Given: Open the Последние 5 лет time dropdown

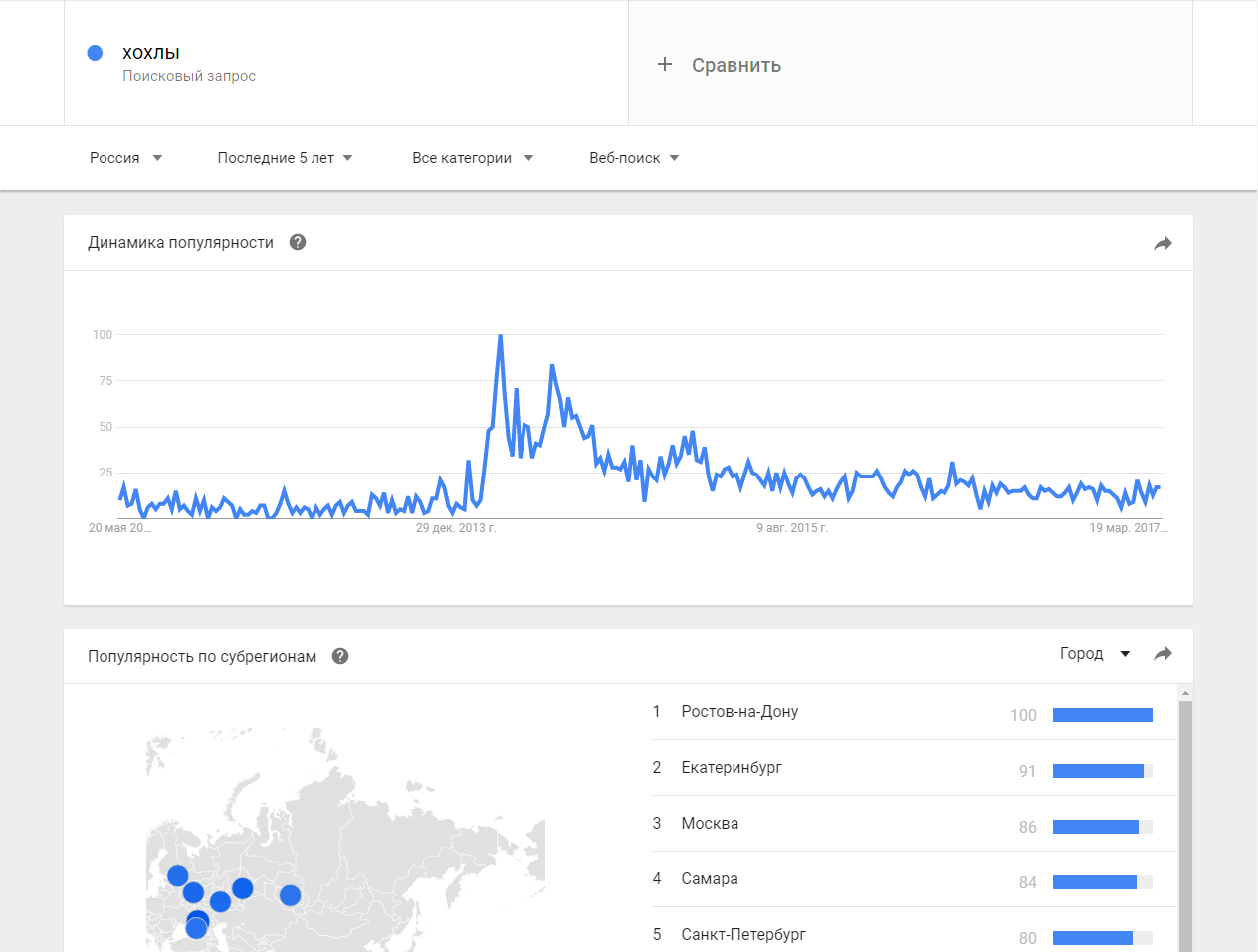Looking at the screenshot, I should [x=285, y=158].
